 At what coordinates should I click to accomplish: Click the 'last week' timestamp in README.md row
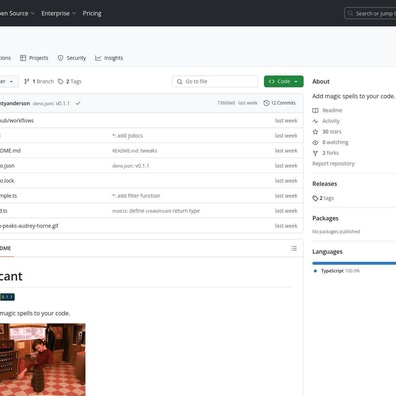[286, 151]
